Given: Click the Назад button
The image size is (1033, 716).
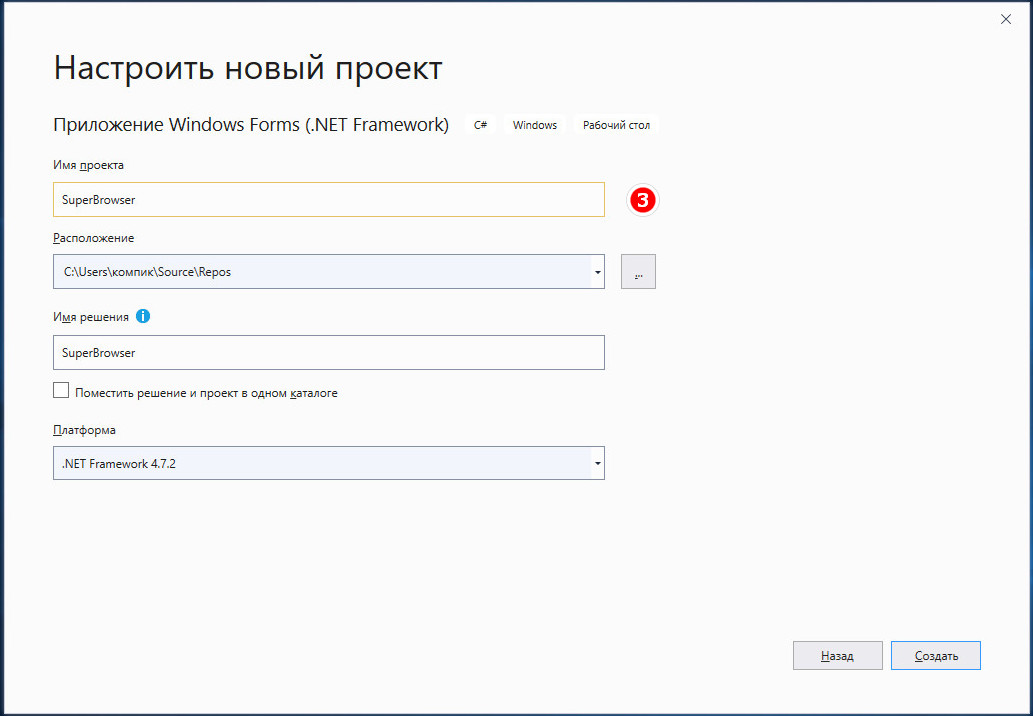Looking at the screenshot, I should point(837,655).
